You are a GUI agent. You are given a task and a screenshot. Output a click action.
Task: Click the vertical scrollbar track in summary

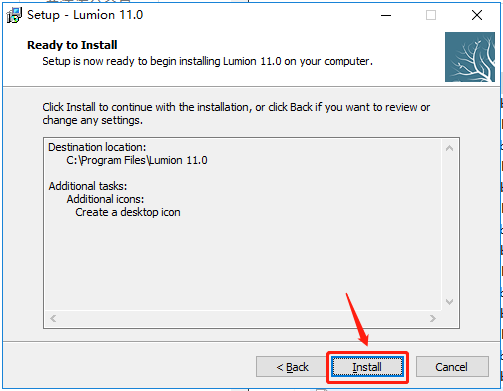click(x=449, y=225)
